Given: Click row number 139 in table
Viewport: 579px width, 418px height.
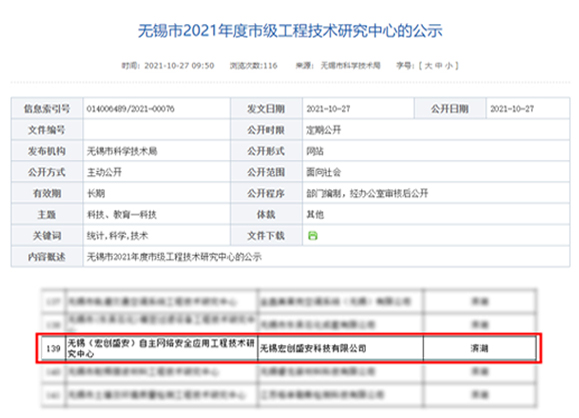Looking at the screenshot, I should coord(53,348).
